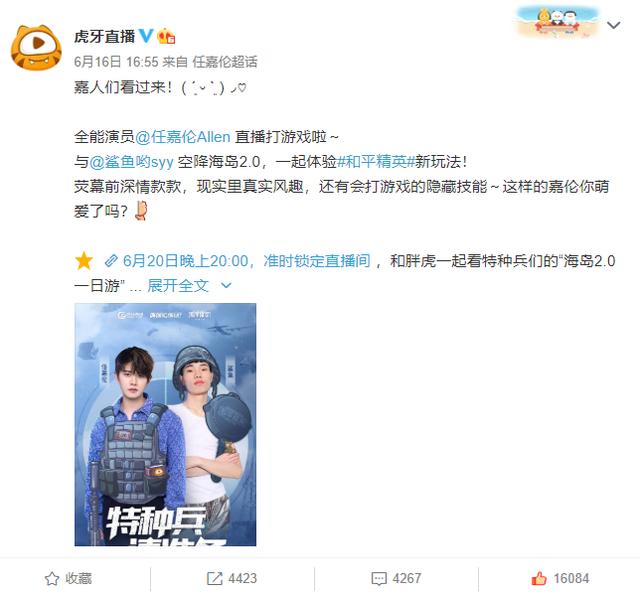Open the 虎牙直播 profile name

pos(104,36)
